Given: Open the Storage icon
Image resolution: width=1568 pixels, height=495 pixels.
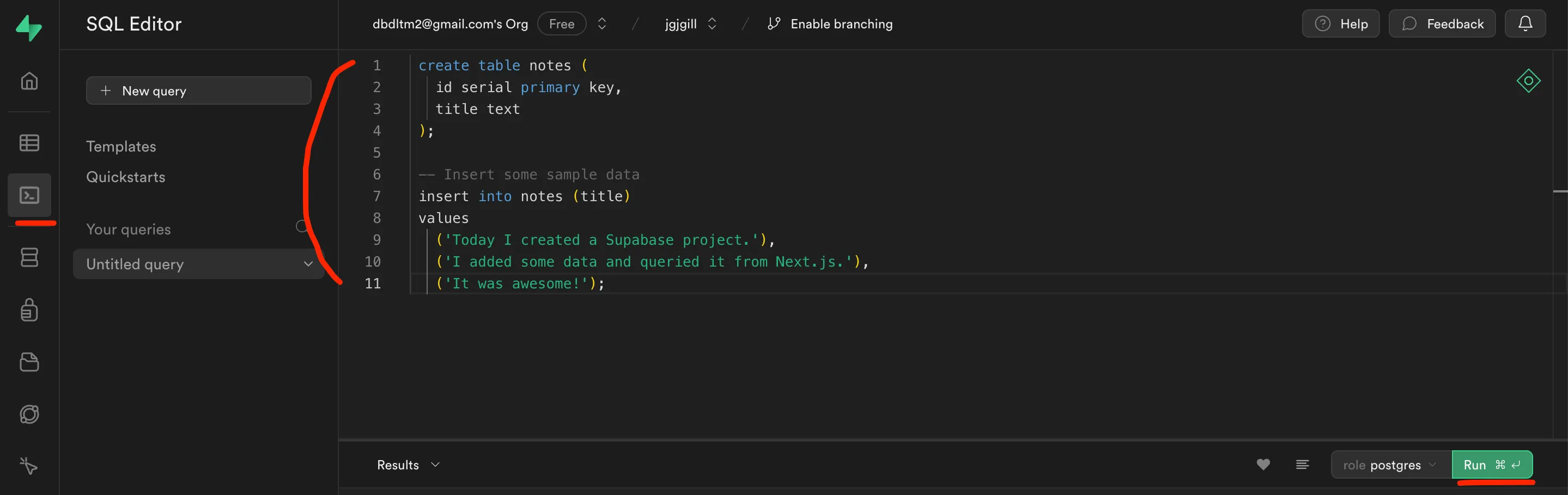Looking at the screenshot, I should tap(29, 363).
